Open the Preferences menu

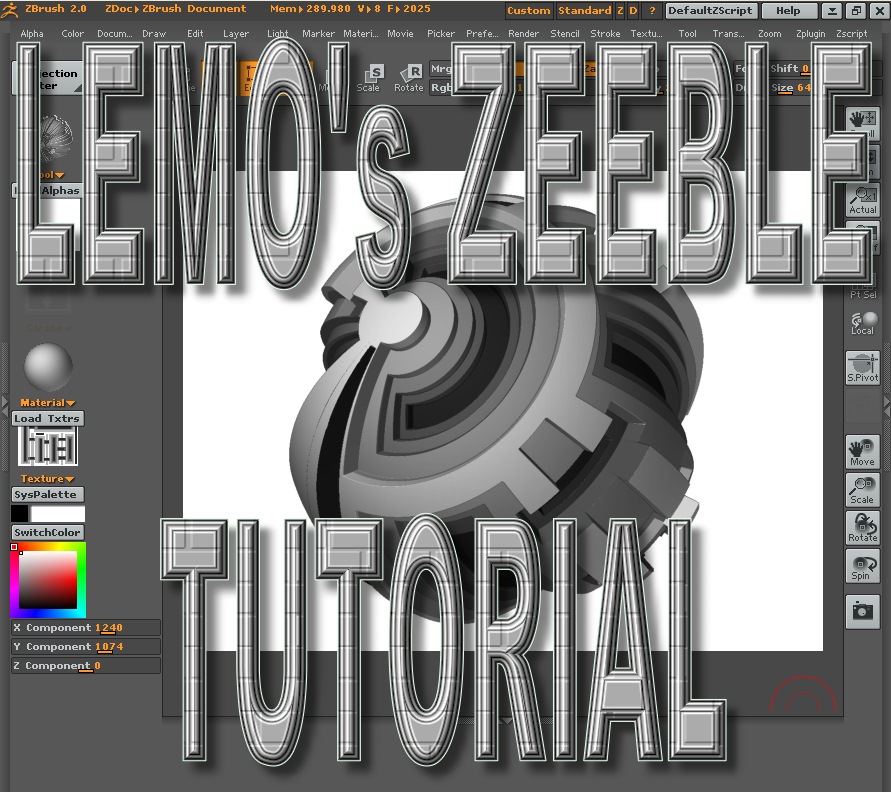coord(482,34)
